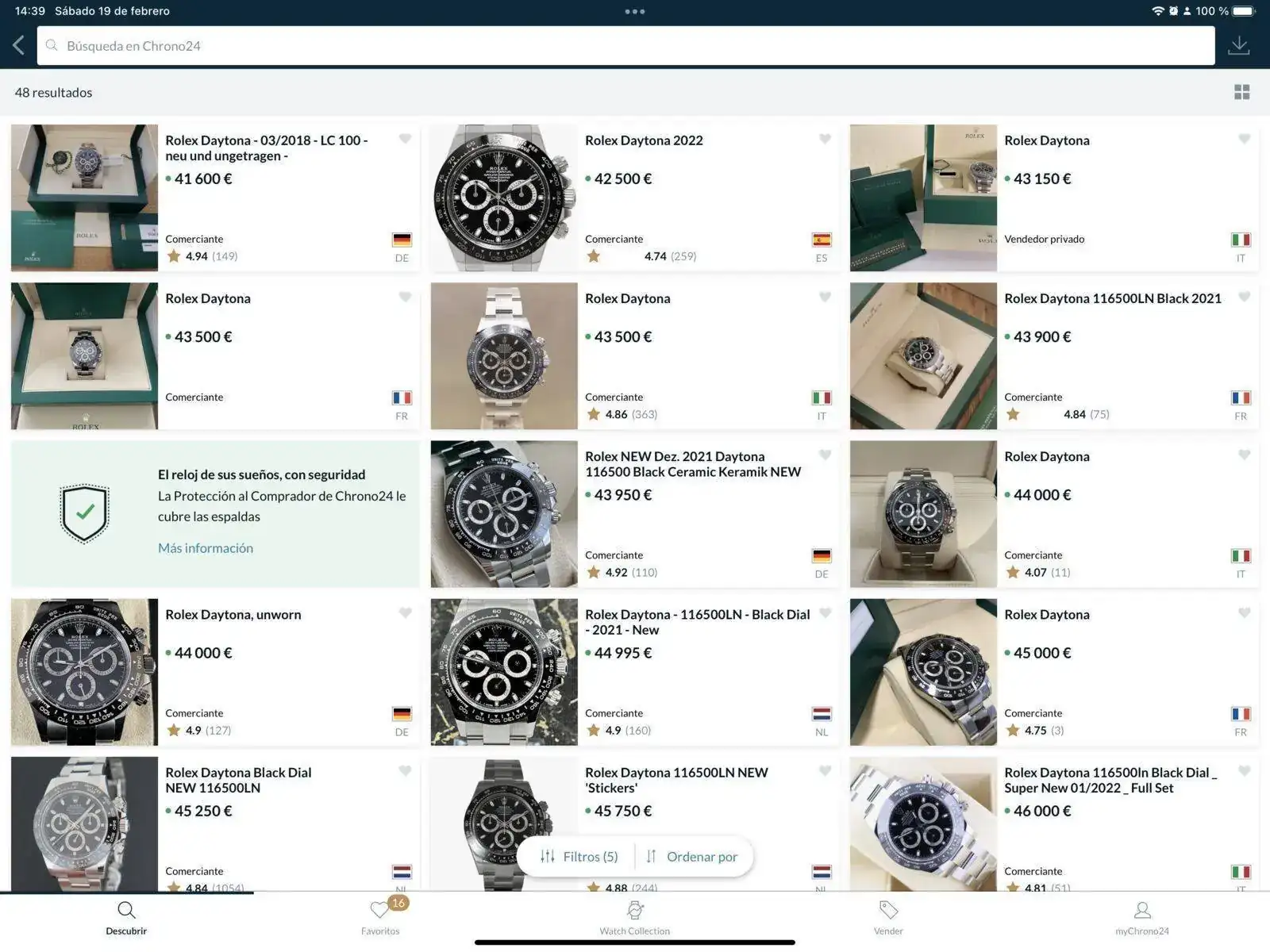Tap the back arrow beside search bar
Image resolution: width=1270 pixels, height=952 pixels.
pos(19,45)
